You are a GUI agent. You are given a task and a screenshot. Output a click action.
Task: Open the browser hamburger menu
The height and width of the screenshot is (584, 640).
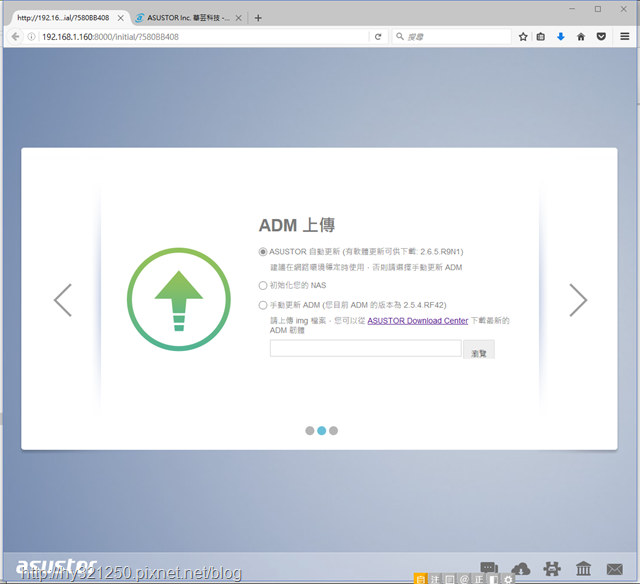[x=624, y=37]
